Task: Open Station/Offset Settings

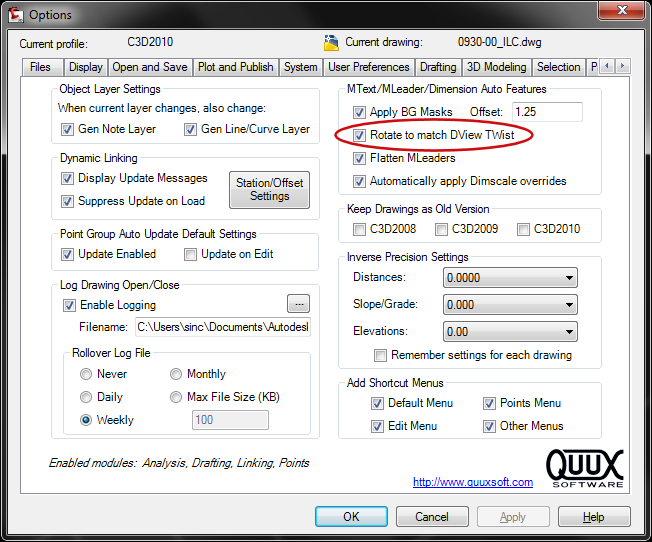Action: 269,190
